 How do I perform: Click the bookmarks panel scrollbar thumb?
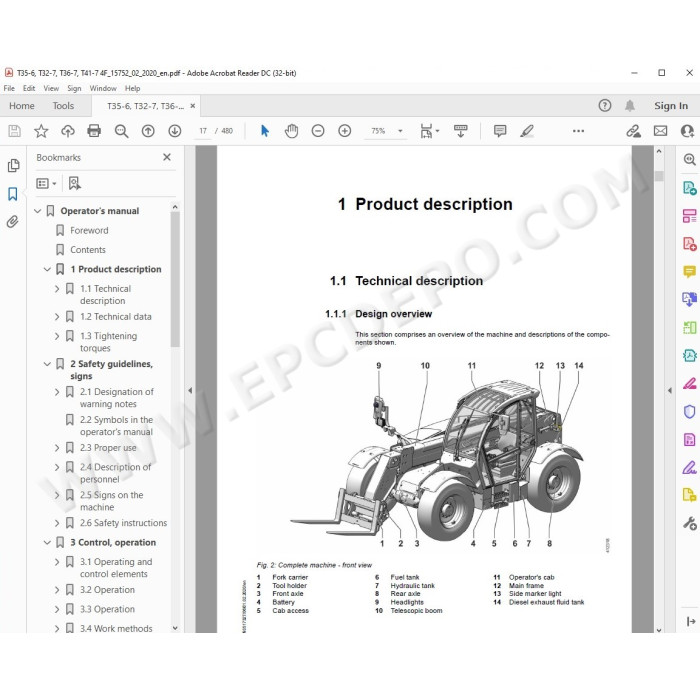[x=175, y=279]
